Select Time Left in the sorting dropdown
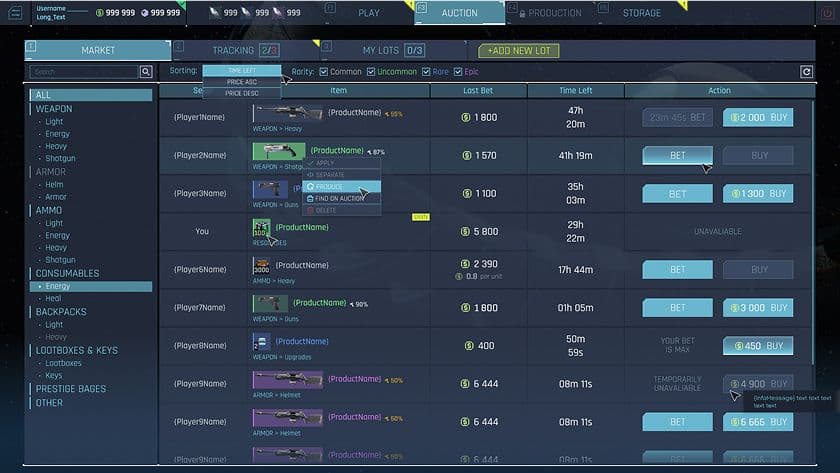 pyautogui.click(x=241, y=71)
